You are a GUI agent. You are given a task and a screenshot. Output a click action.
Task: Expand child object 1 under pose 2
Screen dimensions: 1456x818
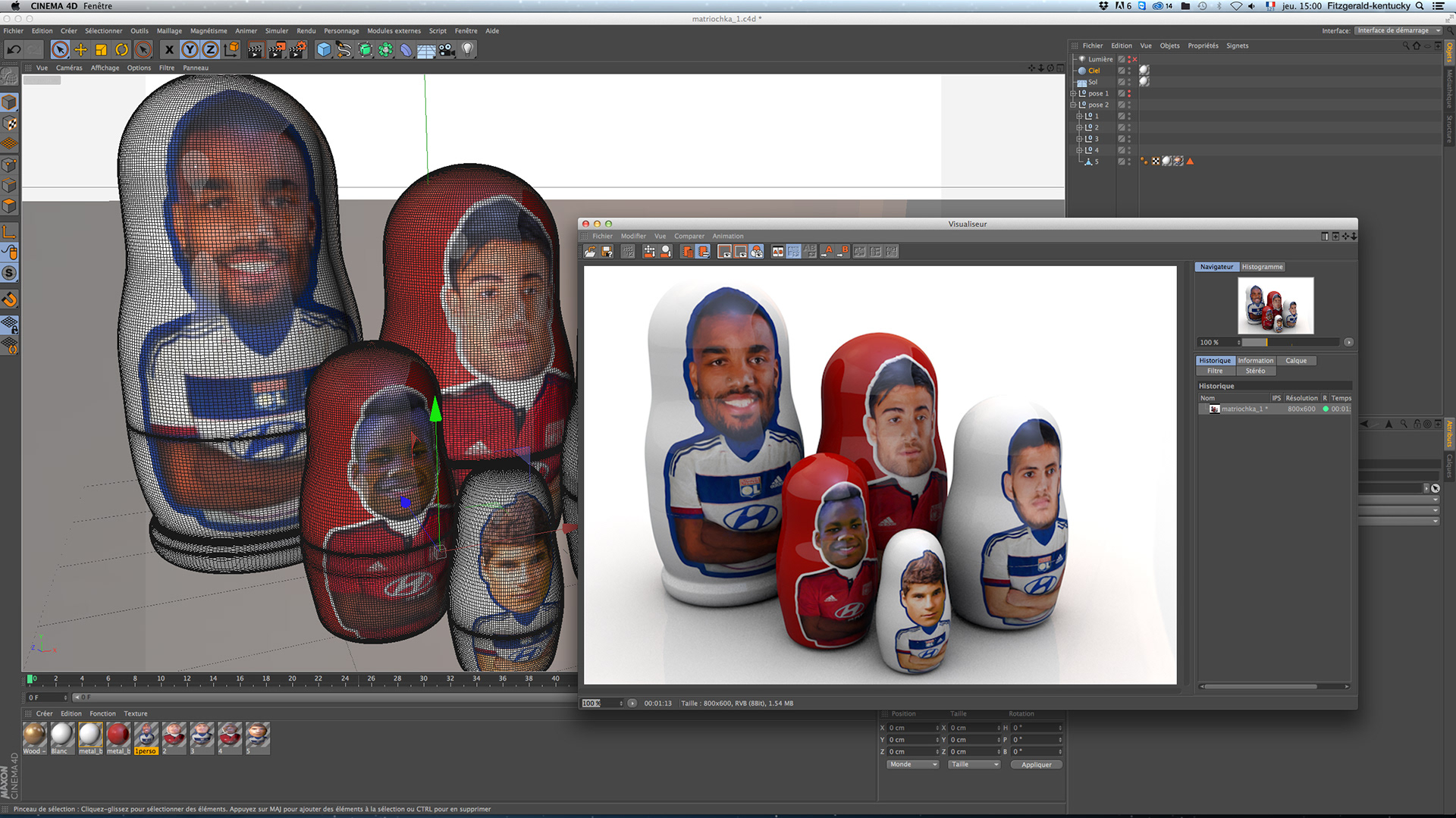[1079, 117]
